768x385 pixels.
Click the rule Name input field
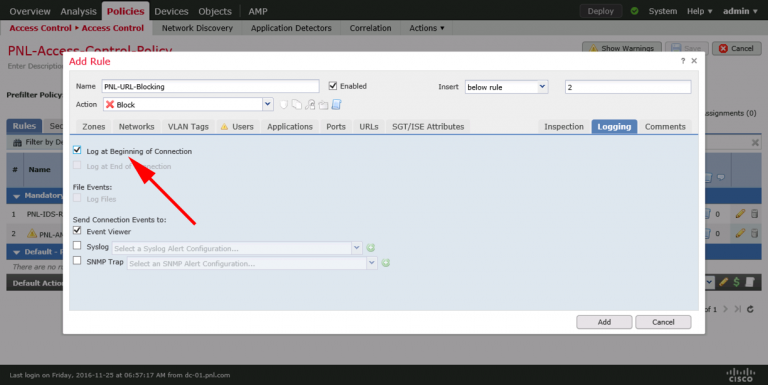pyautogui.click(x=211, y=86)
